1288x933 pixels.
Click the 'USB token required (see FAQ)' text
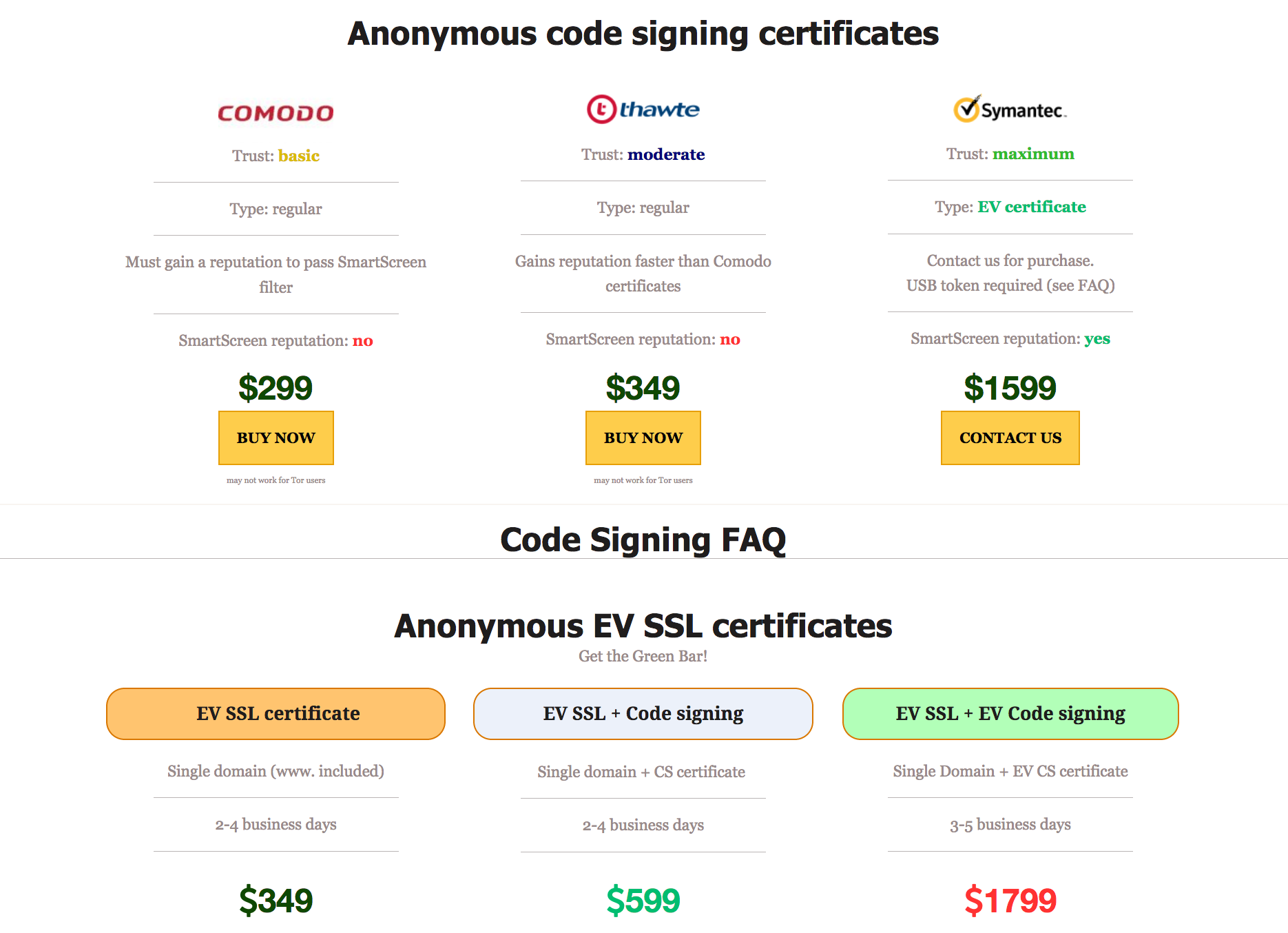pyautogui.click(x=1010, y=285)
